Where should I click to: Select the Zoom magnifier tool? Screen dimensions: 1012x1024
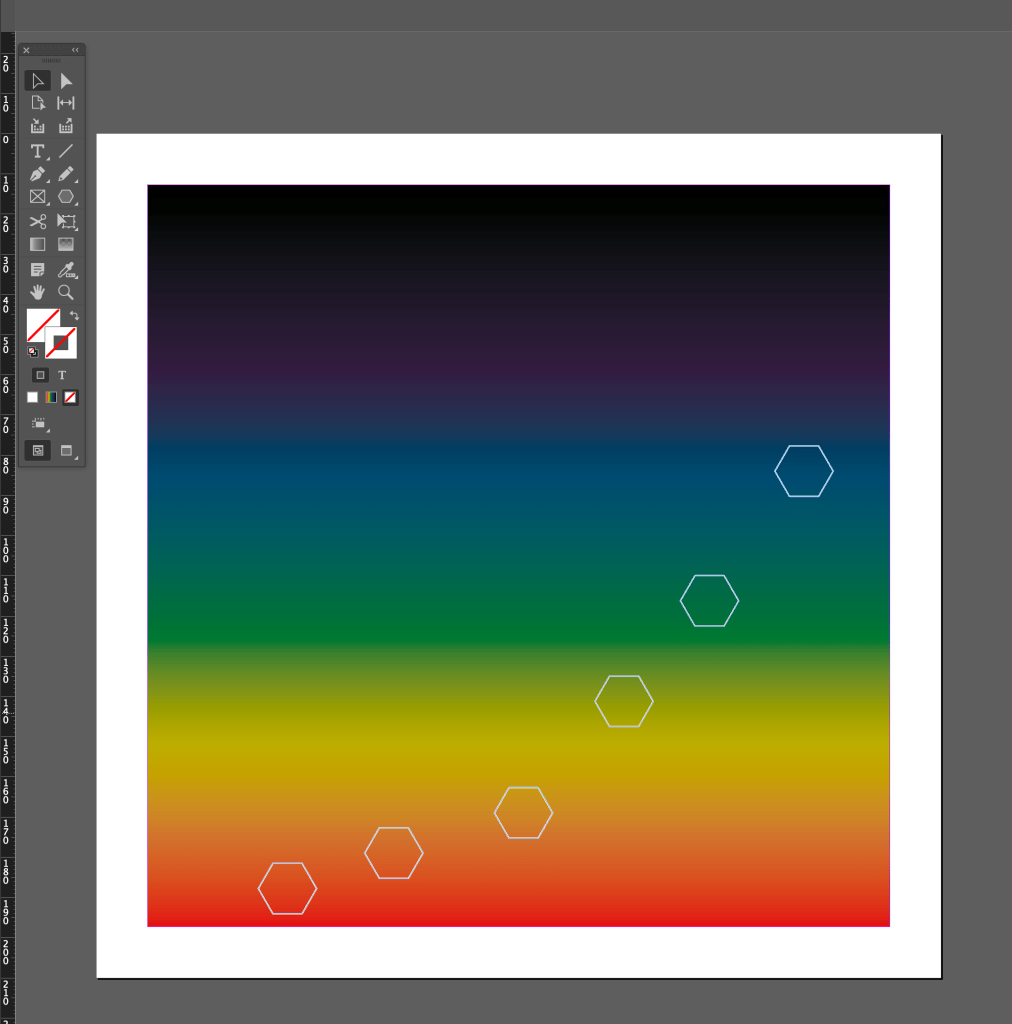[x=66, y=292]
